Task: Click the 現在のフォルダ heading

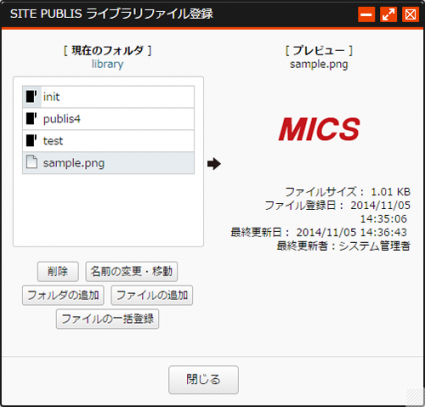Action: click(107, 50)
